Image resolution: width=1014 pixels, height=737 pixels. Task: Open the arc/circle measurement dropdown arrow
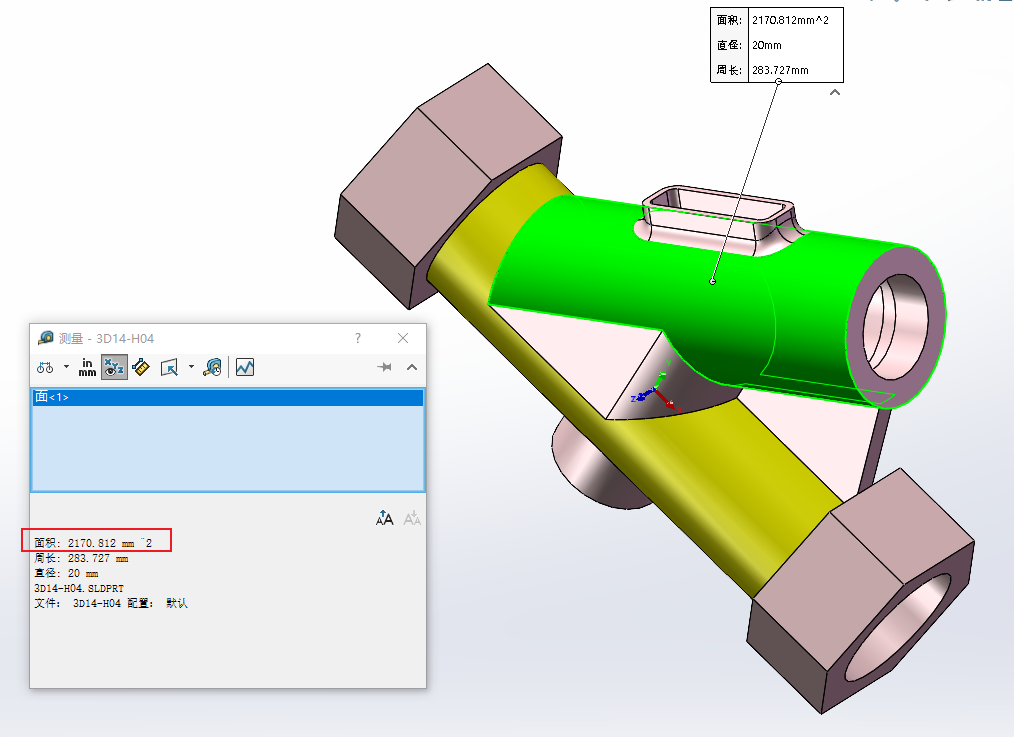[x=65, y=367]
